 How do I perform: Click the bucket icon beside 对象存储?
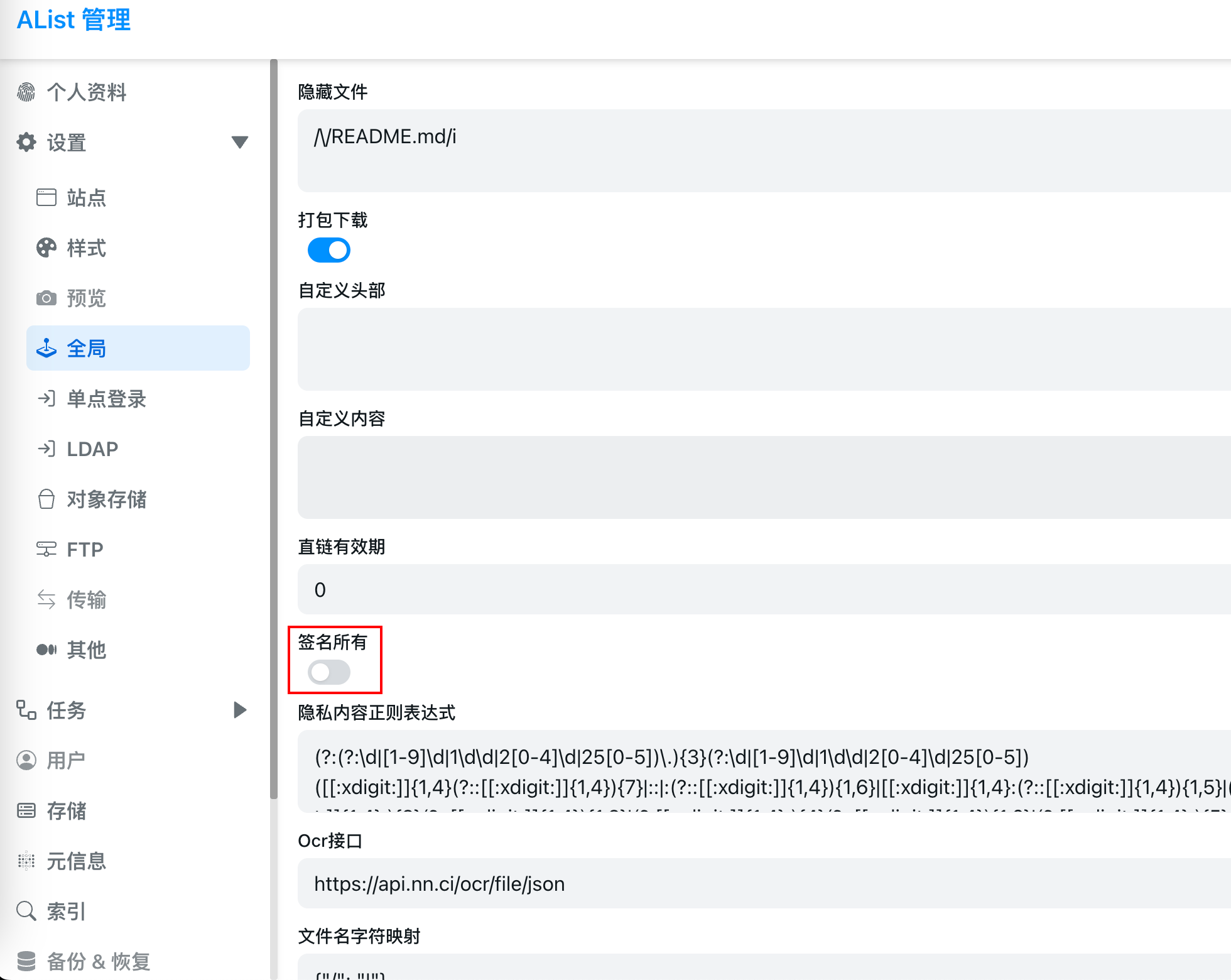click(46, 499)
